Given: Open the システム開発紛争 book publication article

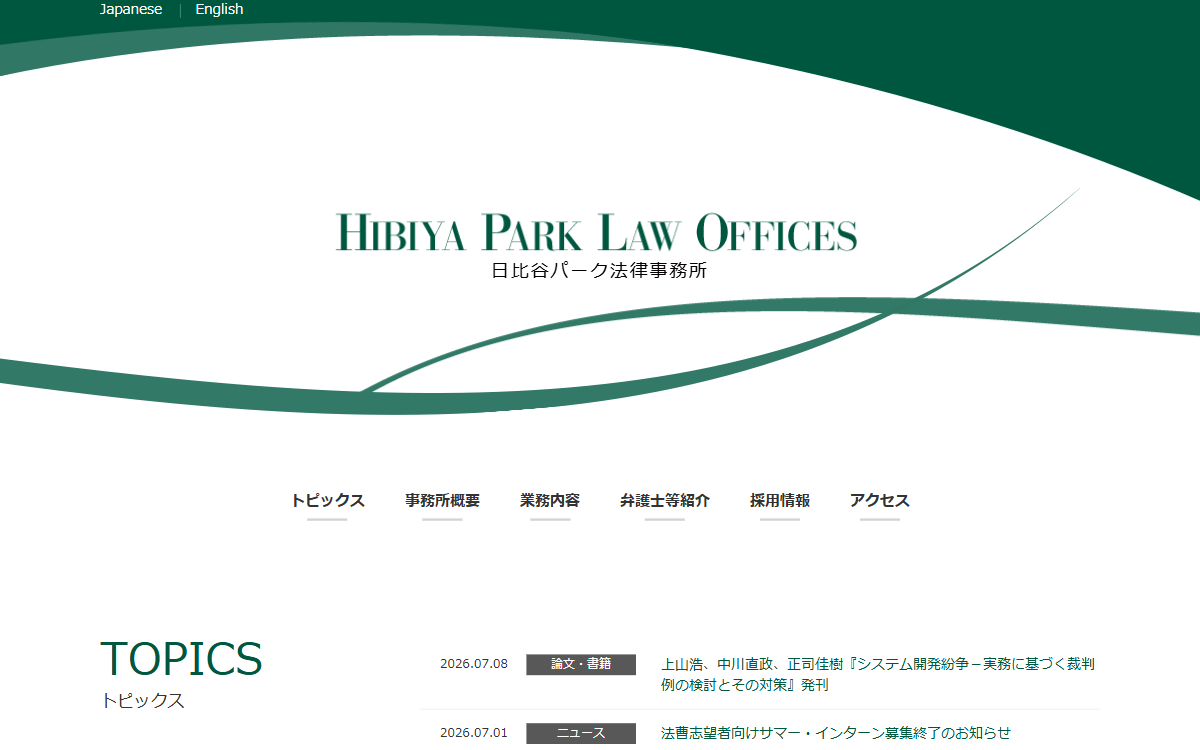Looking at the screenshot, I should click(x=878, y=674).
